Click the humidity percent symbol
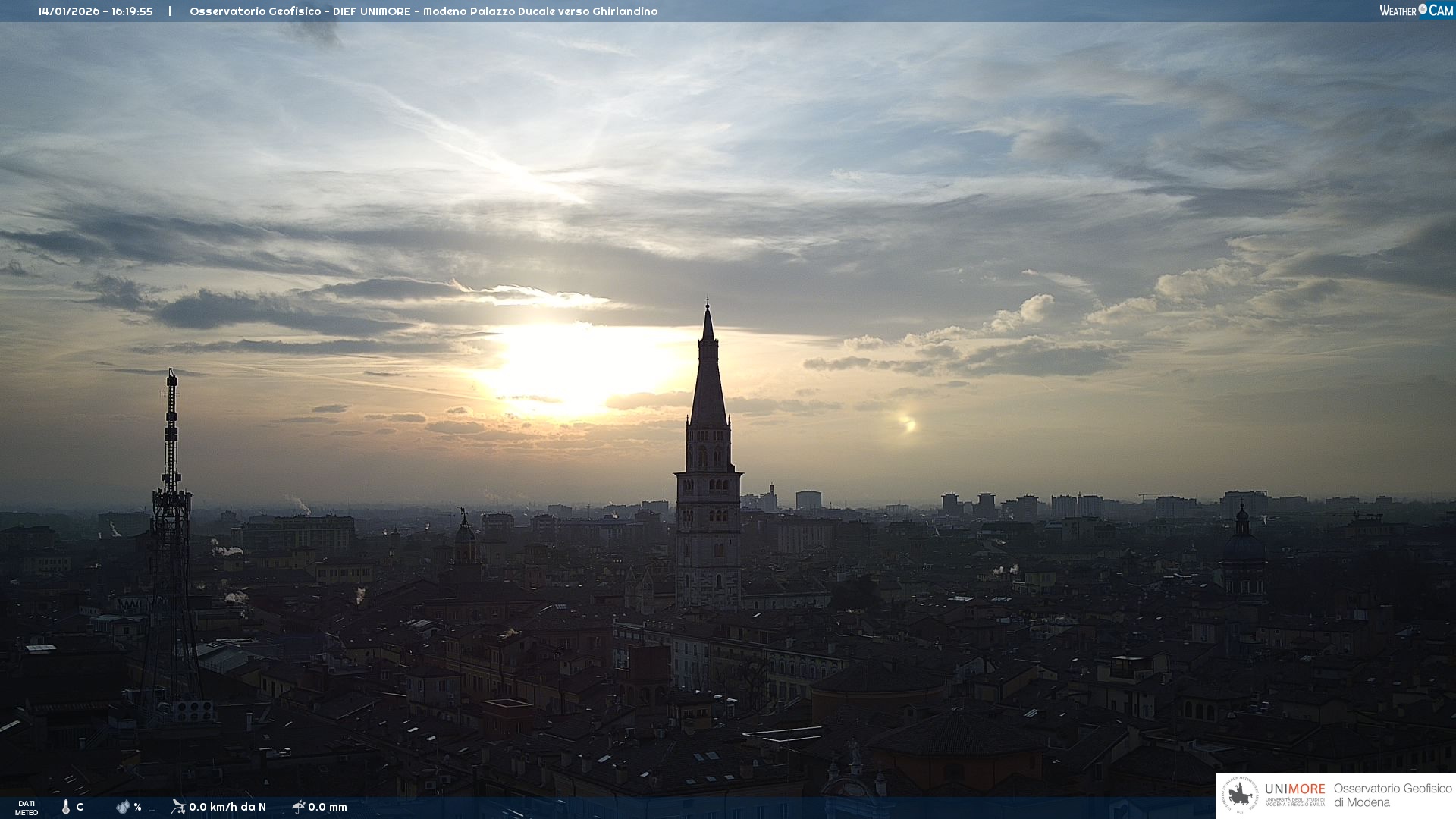1456x819 pixels. point(138,807)
